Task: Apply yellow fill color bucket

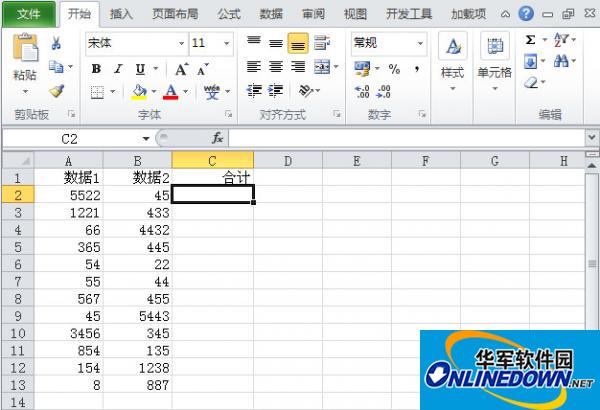Action: 139,92
